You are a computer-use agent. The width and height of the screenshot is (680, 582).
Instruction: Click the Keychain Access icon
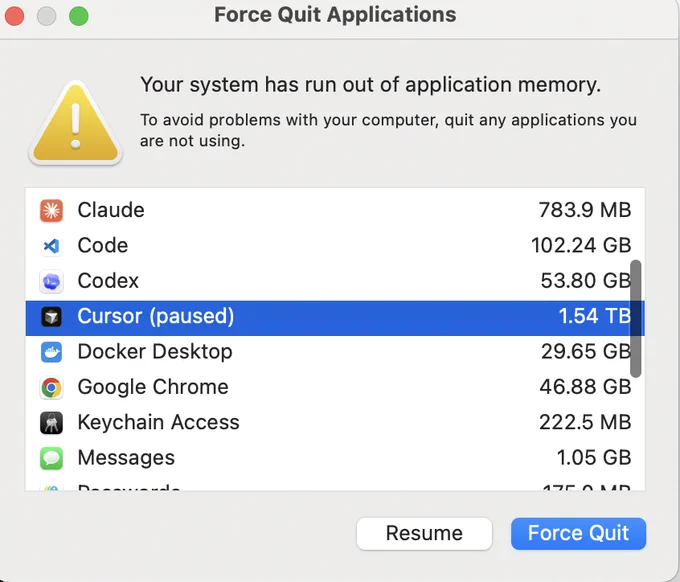(x=51, y=423)
